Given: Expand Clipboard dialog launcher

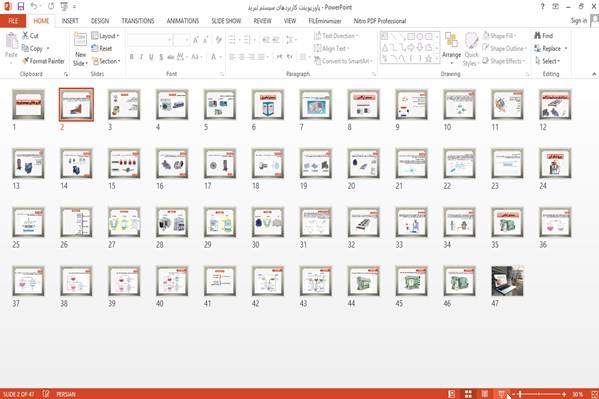Looking at the screenshot, I should 66,74.
